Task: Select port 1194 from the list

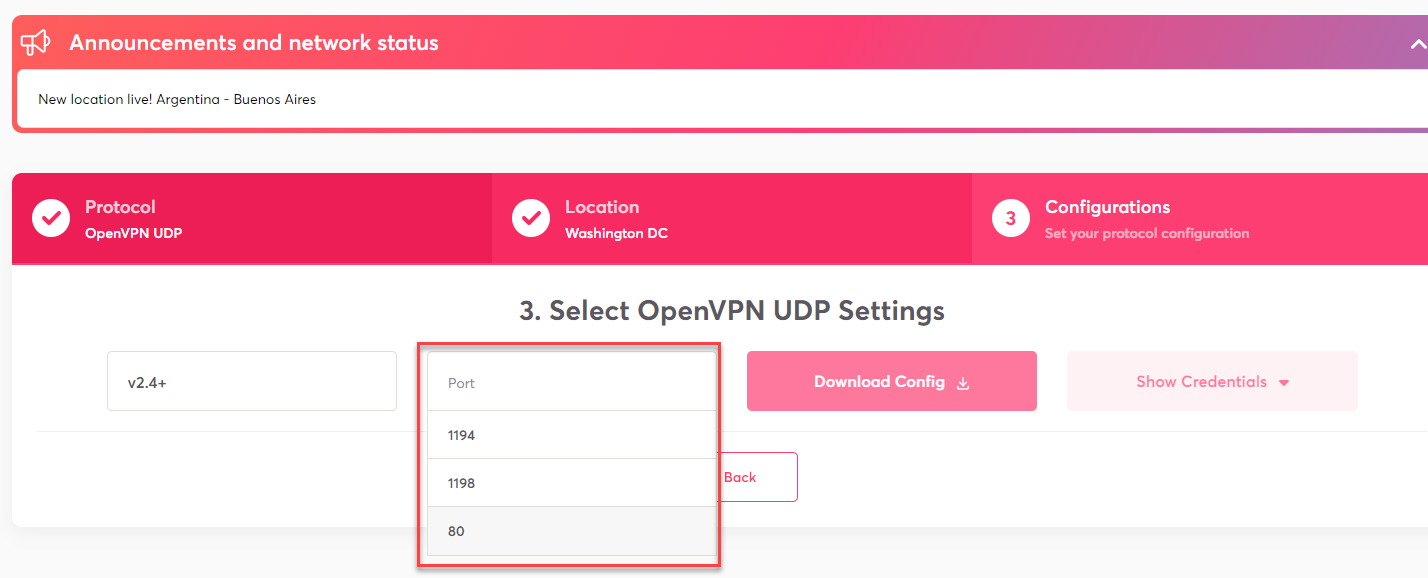Action: pos(571,434)
